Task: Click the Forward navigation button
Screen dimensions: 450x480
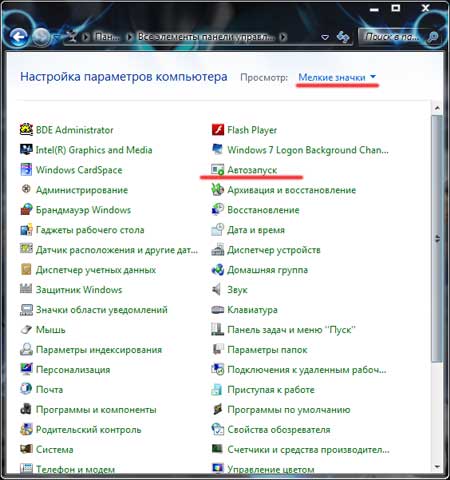Action: point(41,37)
